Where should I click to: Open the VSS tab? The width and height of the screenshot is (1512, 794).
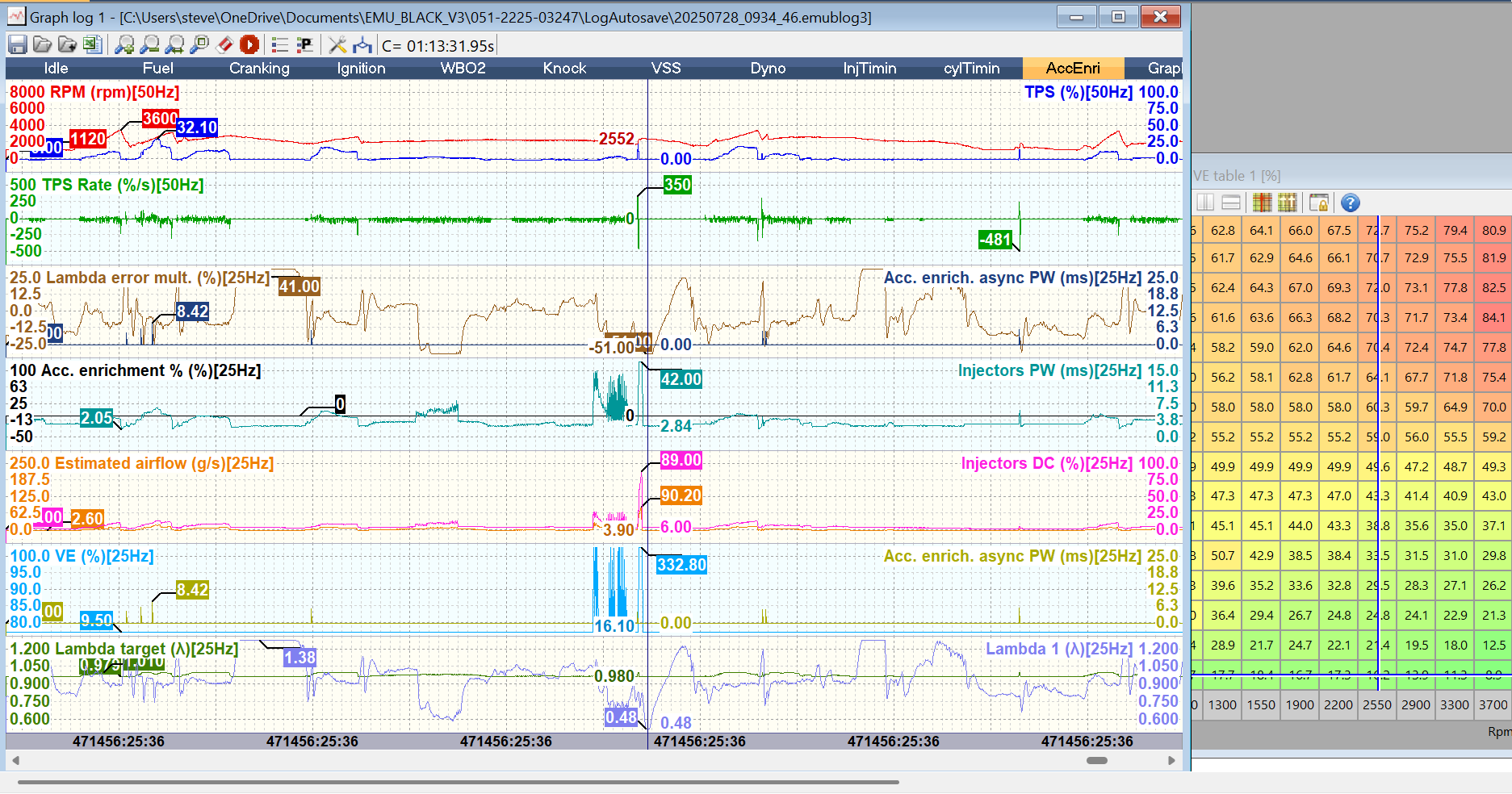[x=666, y=68]
